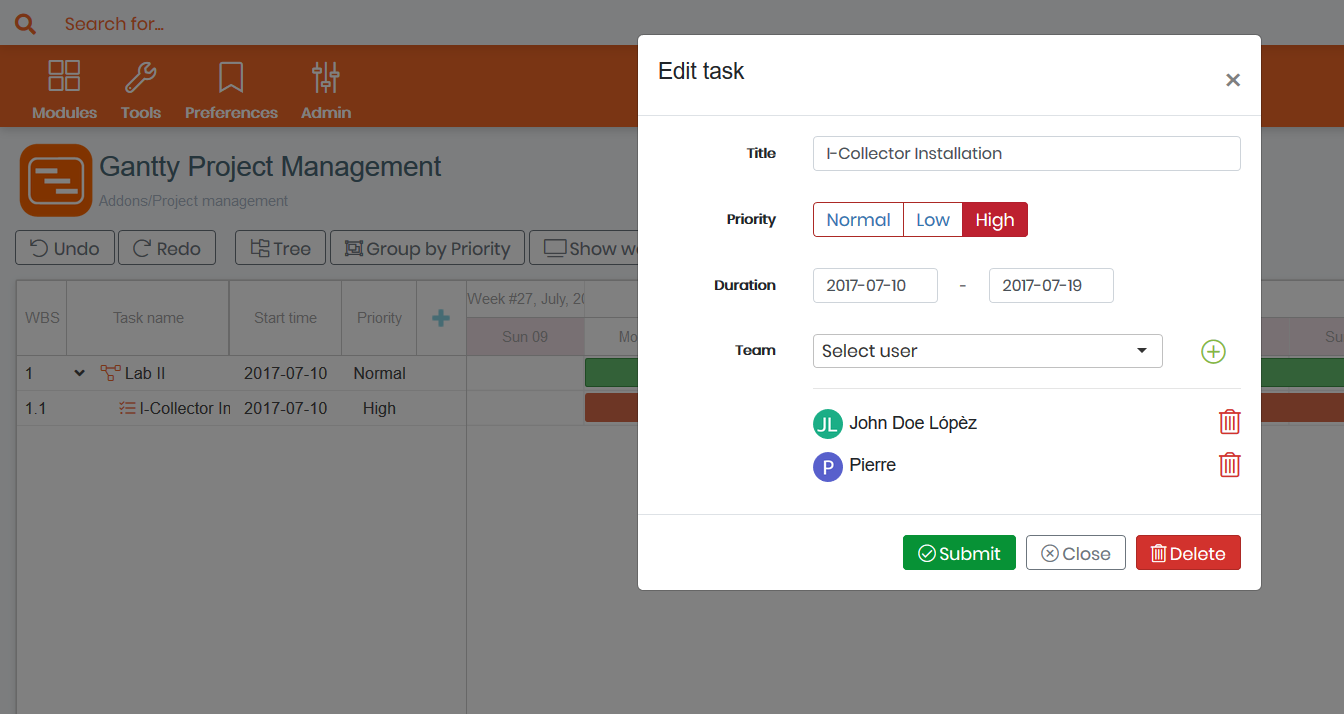Open the Select user dropdown

[987, 351]
